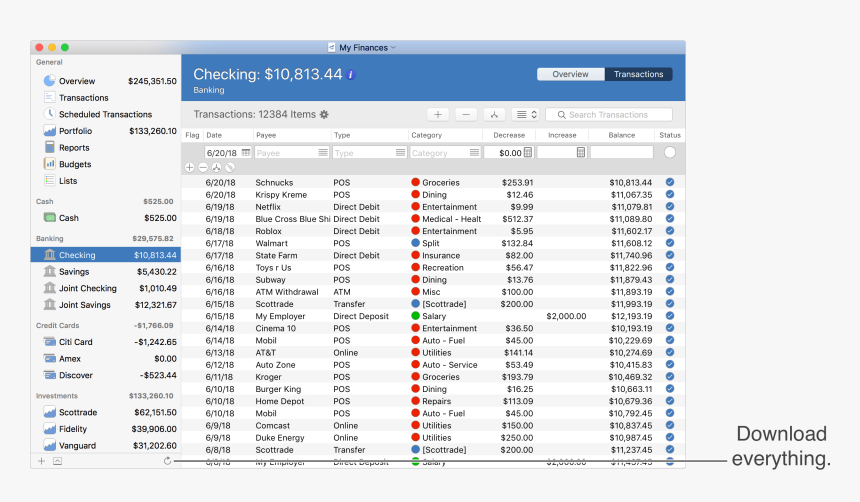Select the Transactions tab

(x=638, y=74)
